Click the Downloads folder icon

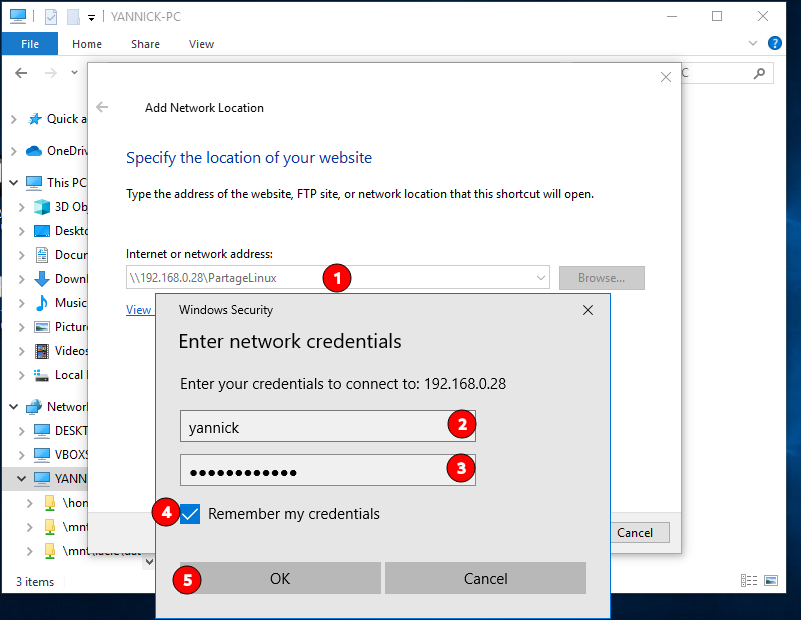(x=42, y=279)
